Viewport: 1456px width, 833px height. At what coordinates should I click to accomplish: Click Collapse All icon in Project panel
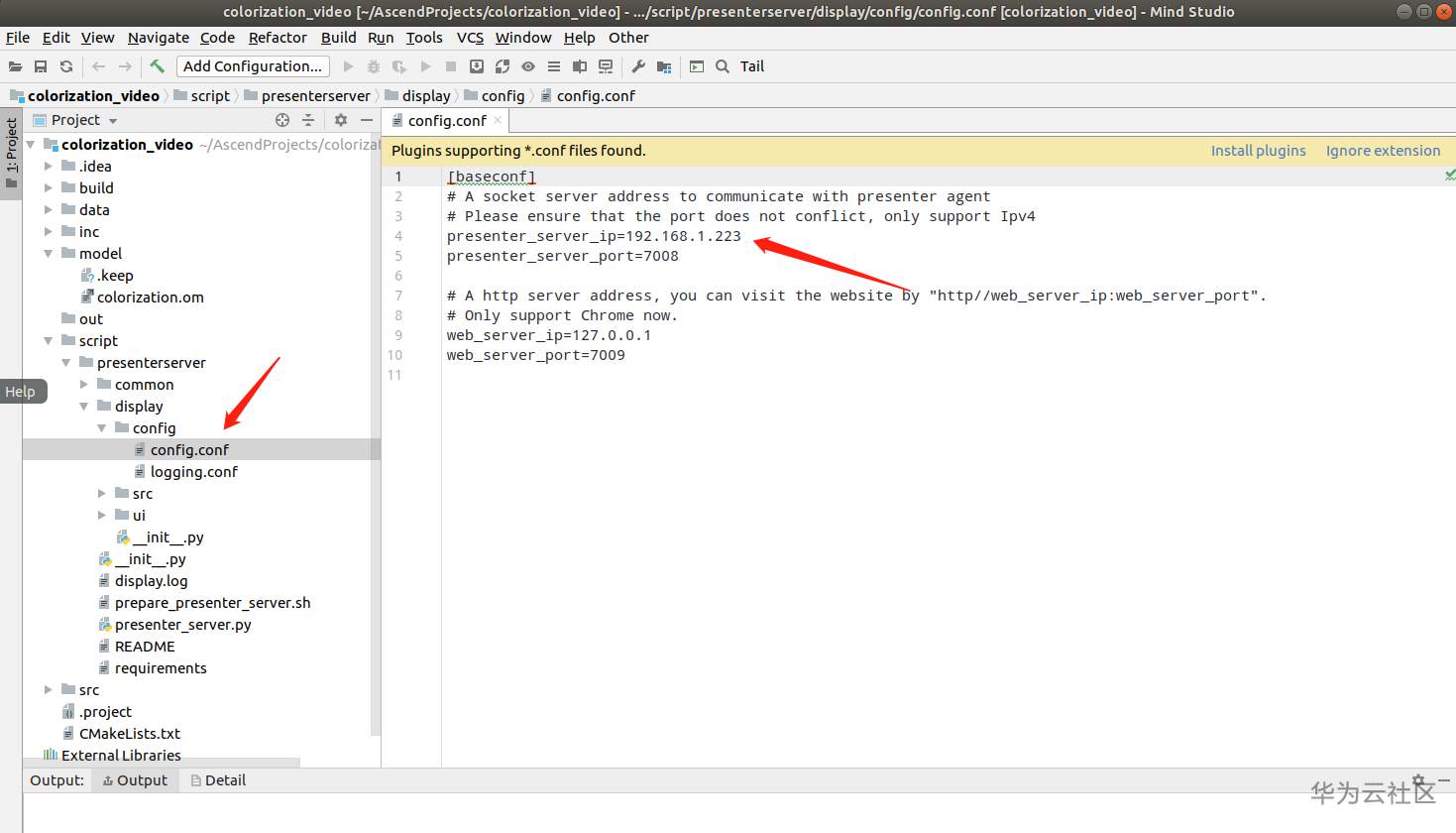(x=308, y=120)
